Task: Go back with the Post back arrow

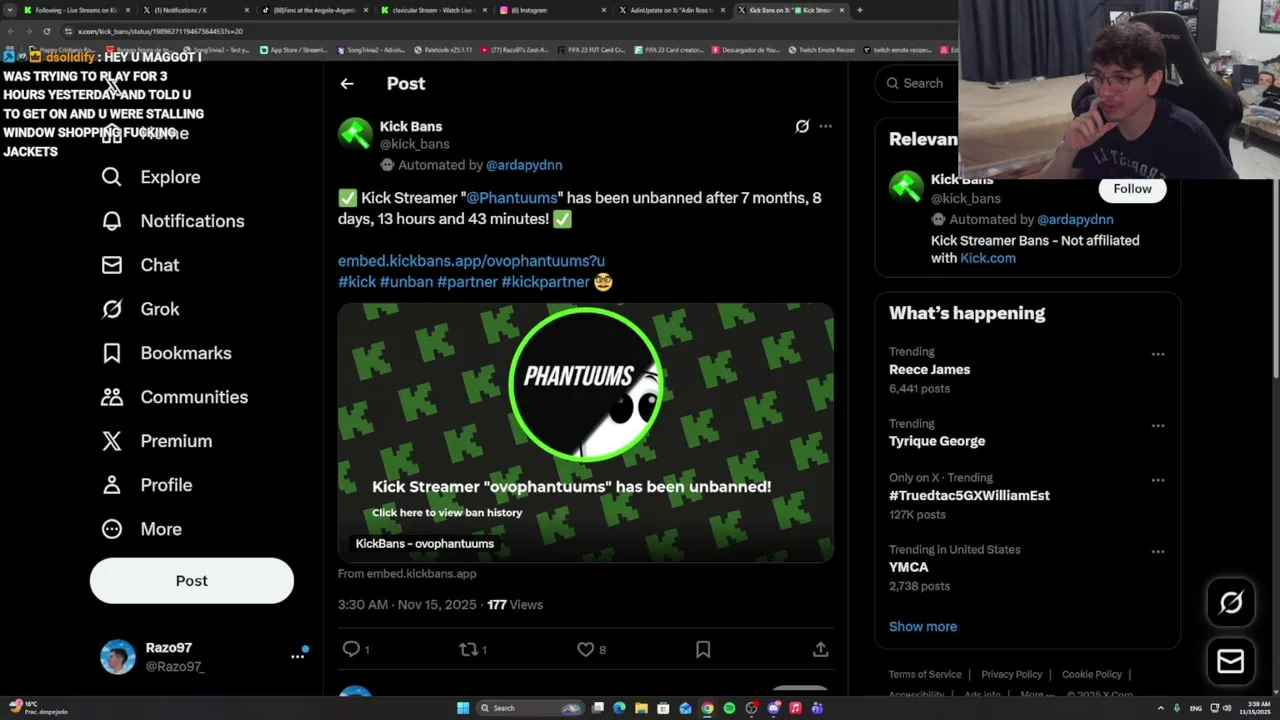Action: pos(347,84)
